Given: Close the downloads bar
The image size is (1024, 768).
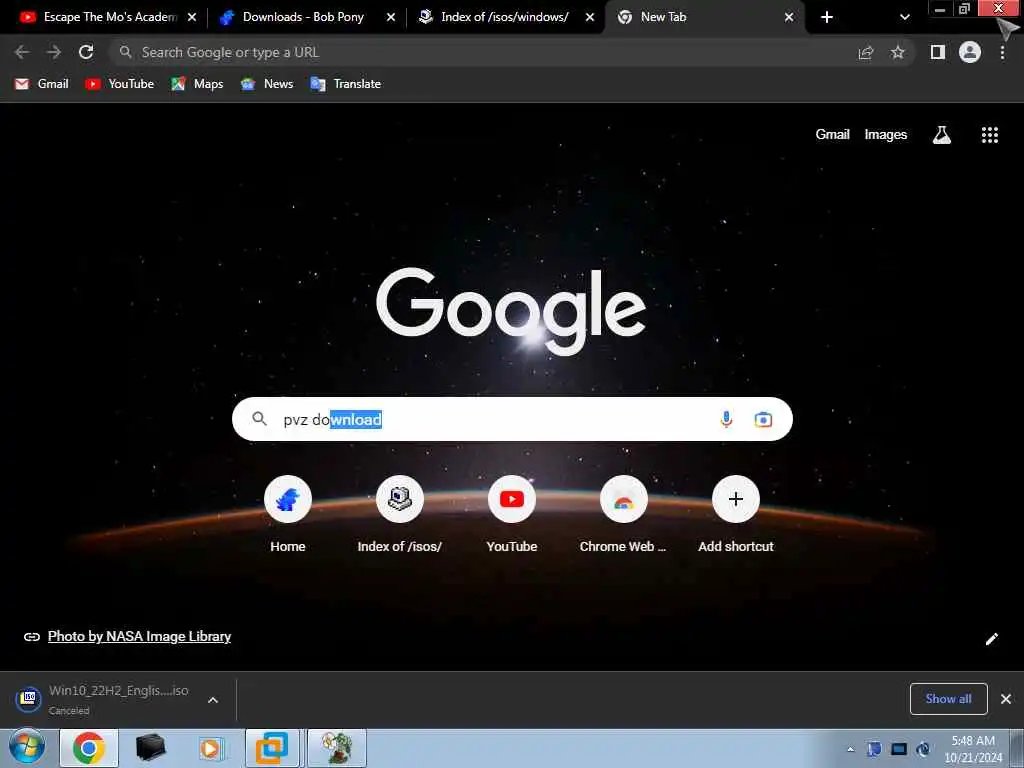Looking at the screenshot, I should tap(1006, 699).
